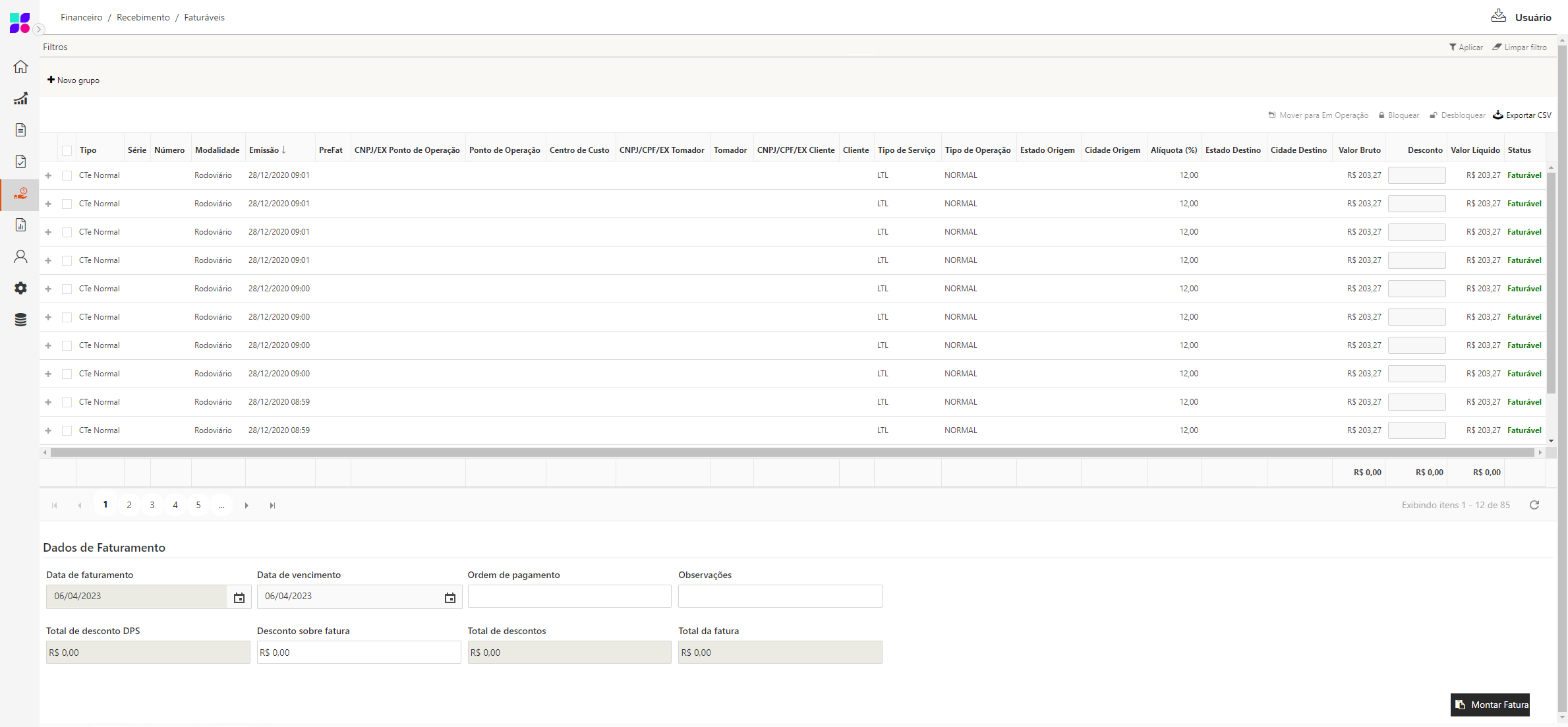Open the checked document sidebar icon

(20, 161)
